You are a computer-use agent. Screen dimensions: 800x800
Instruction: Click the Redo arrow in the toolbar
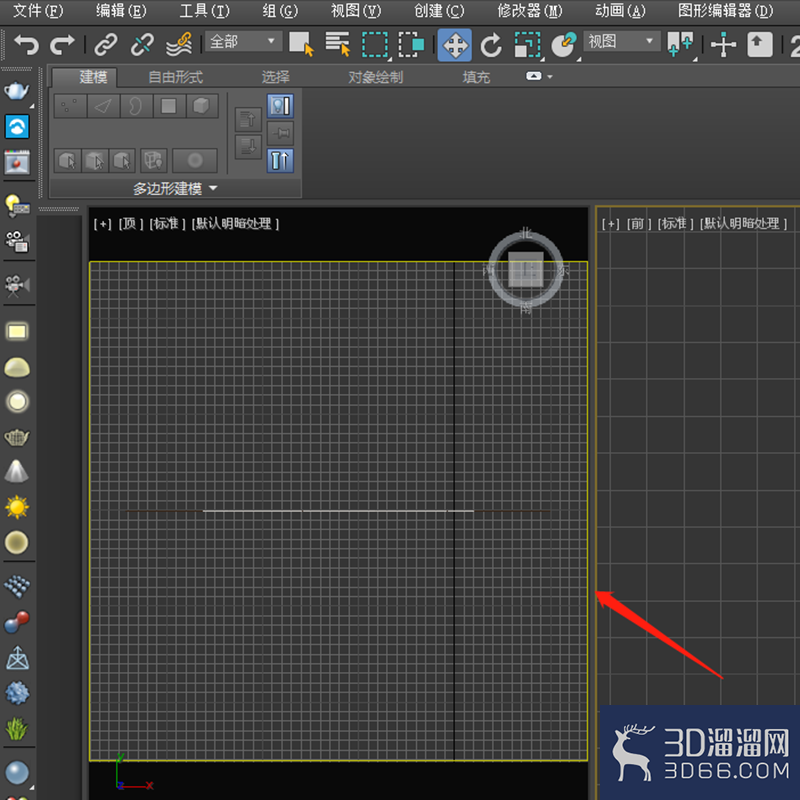point(62,45)
